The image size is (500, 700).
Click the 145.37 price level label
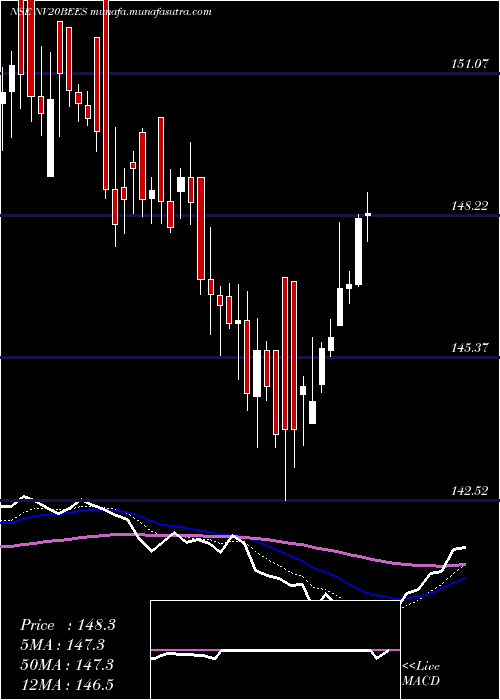coord(470,348)
